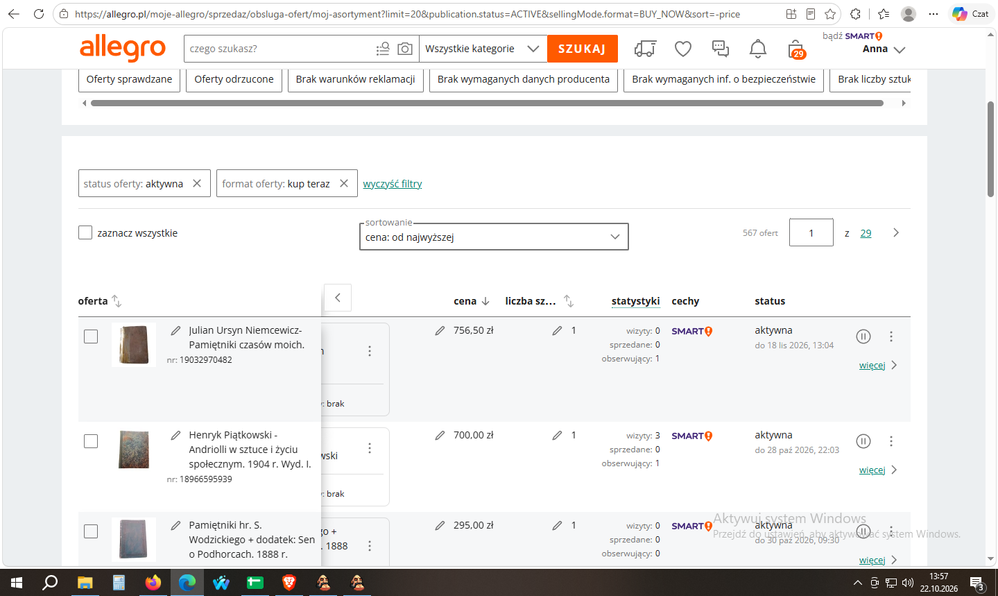Focus the 'czego szukasz?' search field
The image size is (998, 596).
click(x=280, y=49)
